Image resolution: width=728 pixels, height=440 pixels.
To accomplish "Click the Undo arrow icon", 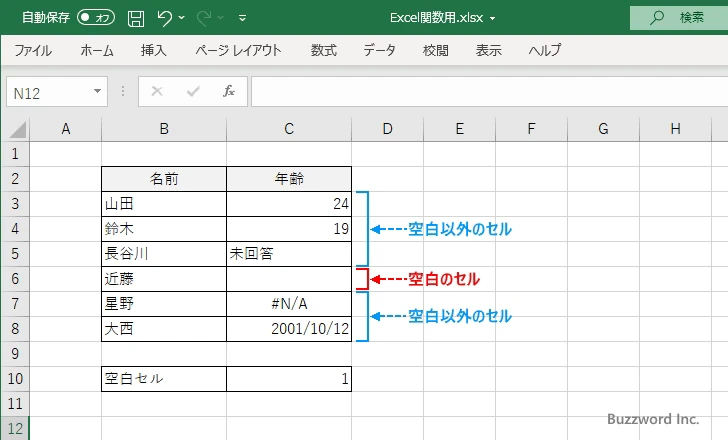I will 164,18.
